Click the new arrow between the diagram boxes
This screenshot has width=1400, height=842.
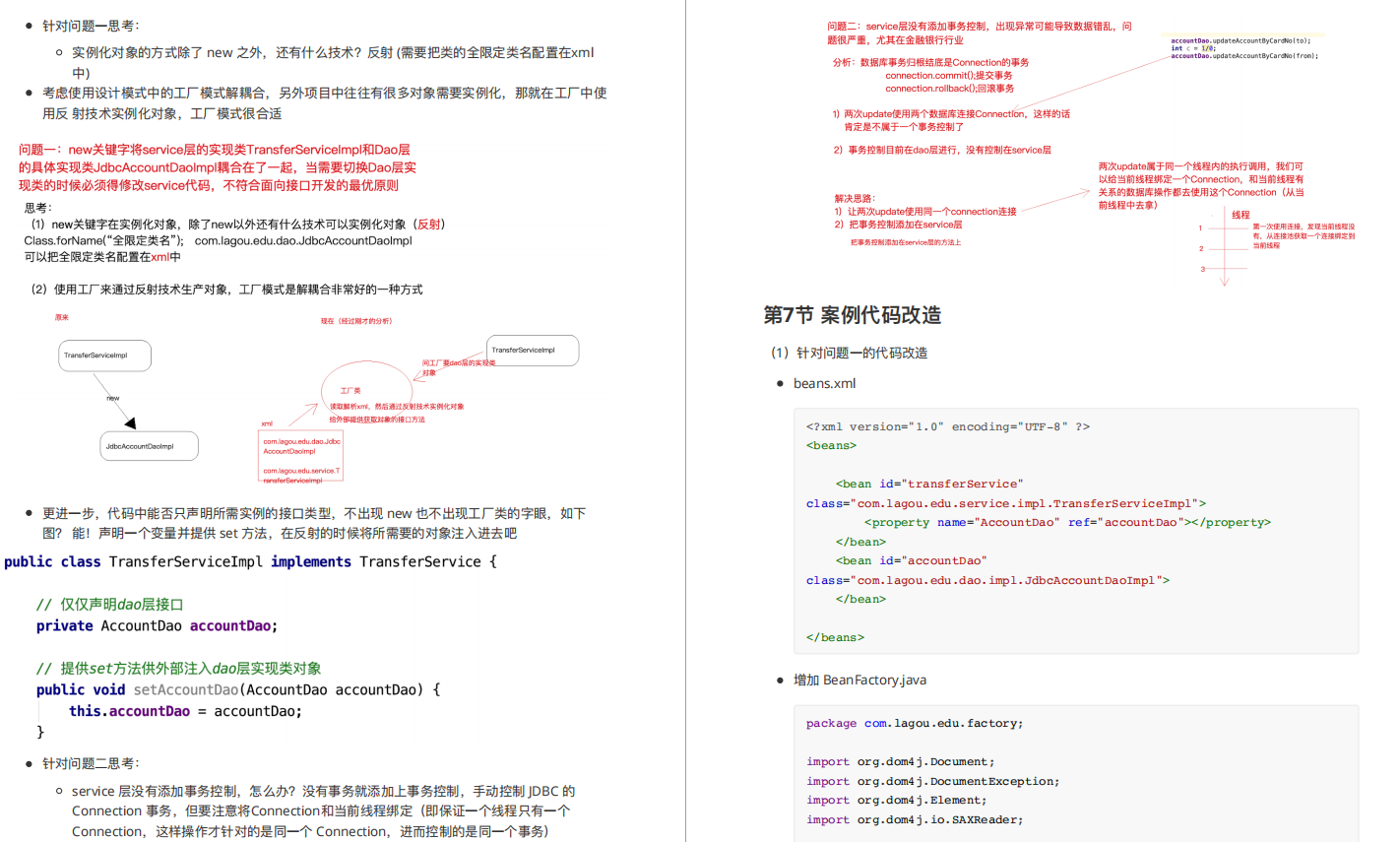click(x=111, y=398)
